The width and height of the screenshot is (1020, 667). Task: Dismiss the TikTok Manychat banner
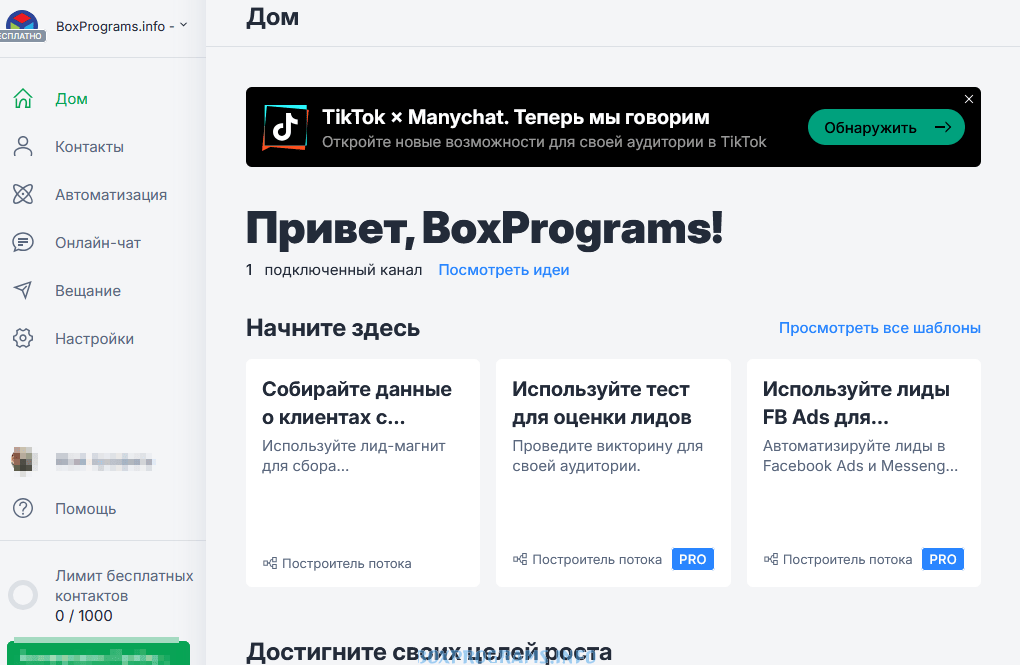click(x=968, y=99)
